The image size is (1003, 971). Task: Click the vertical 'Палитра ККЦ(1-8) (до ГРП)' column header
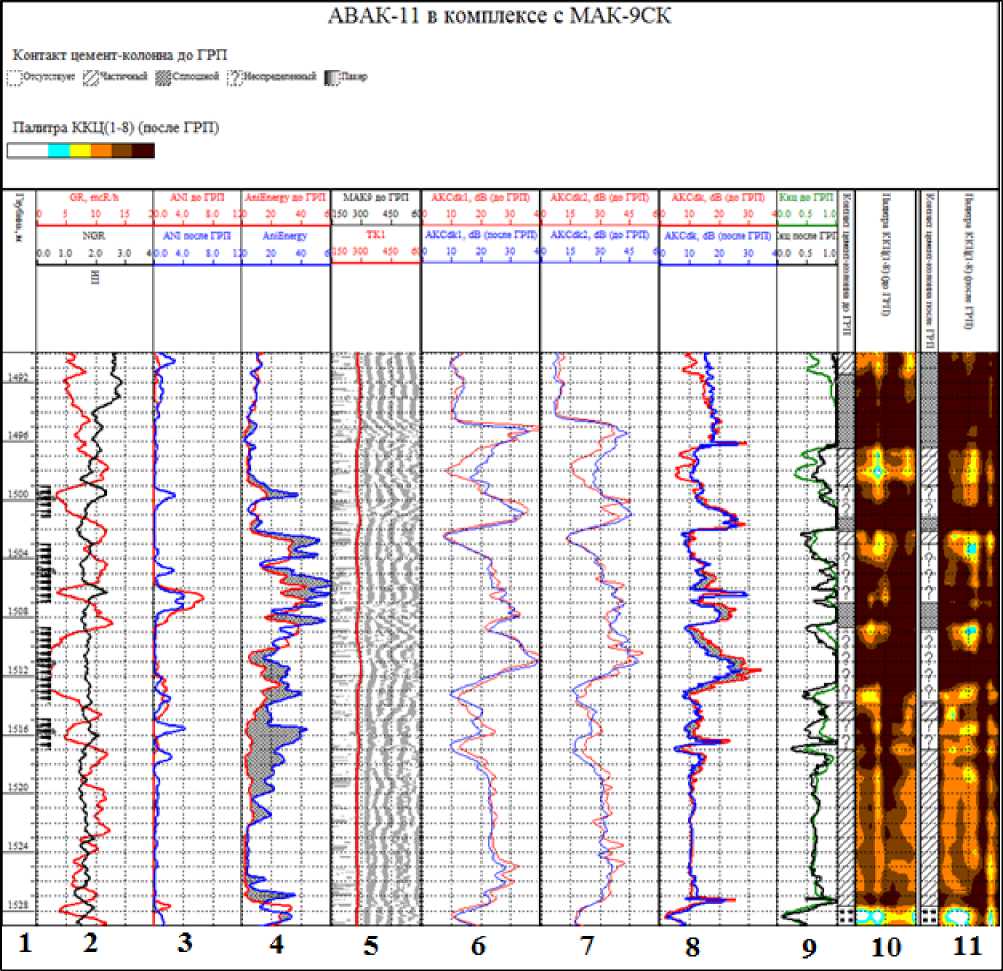pos(886,254)
